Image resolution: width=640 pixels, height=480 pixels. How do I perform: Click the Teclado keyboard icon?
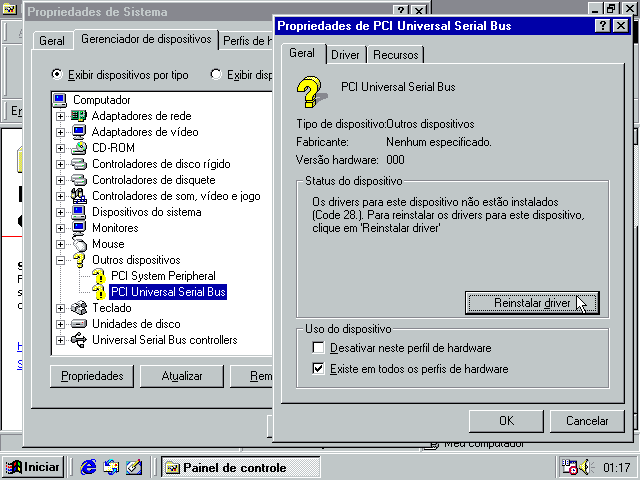tap(79, 308)
